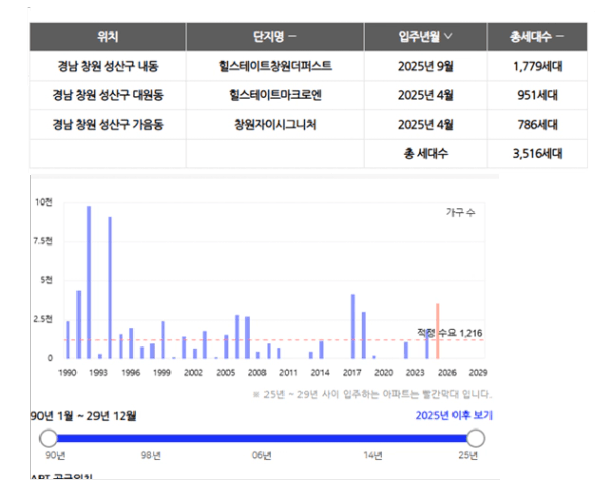The image size is (610, 500).
Task: Click 951세대 household count cell
Action: pos(537,95)
